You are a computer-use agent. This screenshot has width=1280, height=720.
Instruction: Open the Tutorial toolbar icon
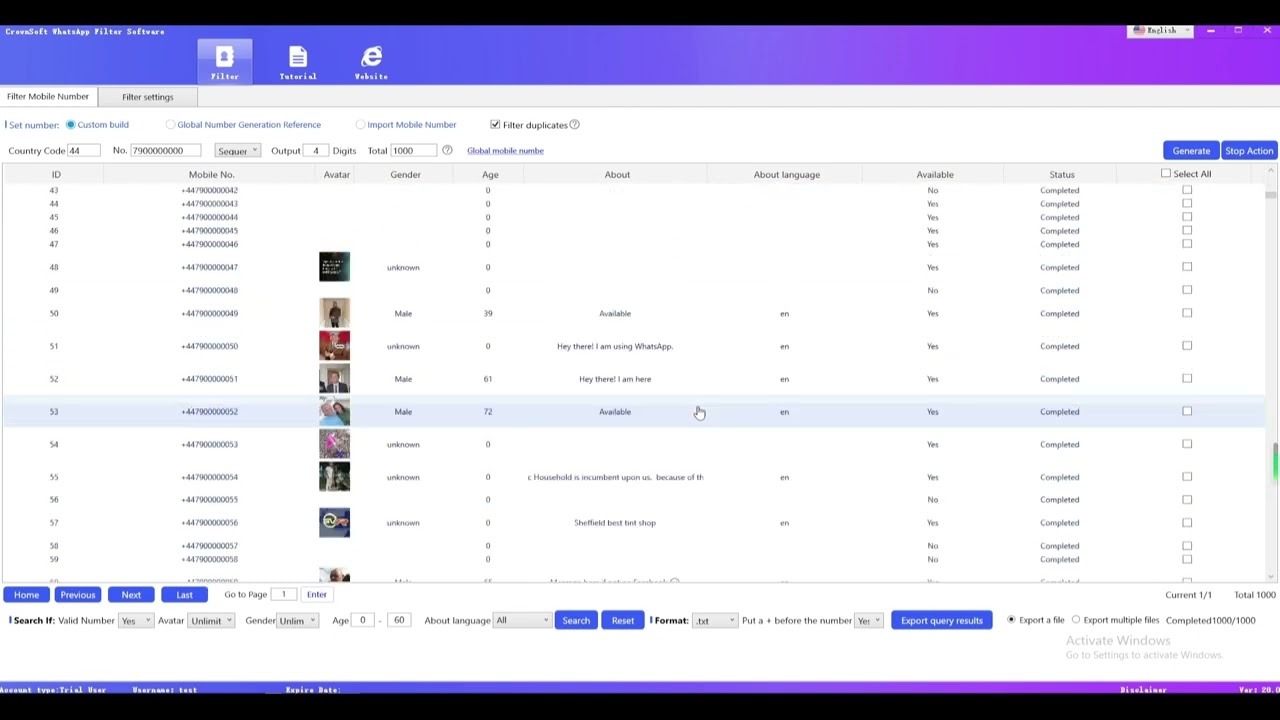coord(298,62)
